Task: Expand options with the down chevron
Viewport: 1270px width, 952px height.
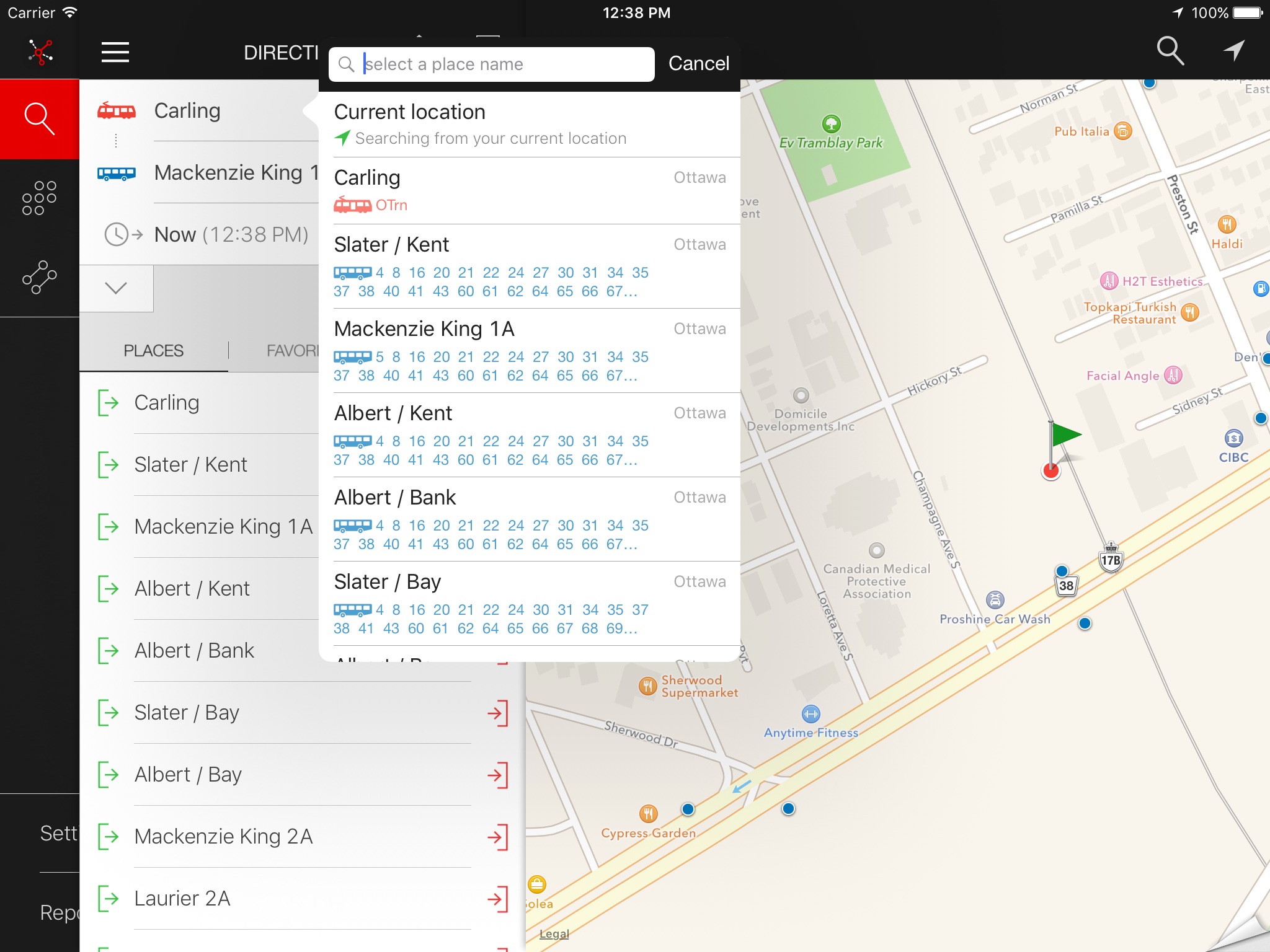Action: (x=116, y=288)
